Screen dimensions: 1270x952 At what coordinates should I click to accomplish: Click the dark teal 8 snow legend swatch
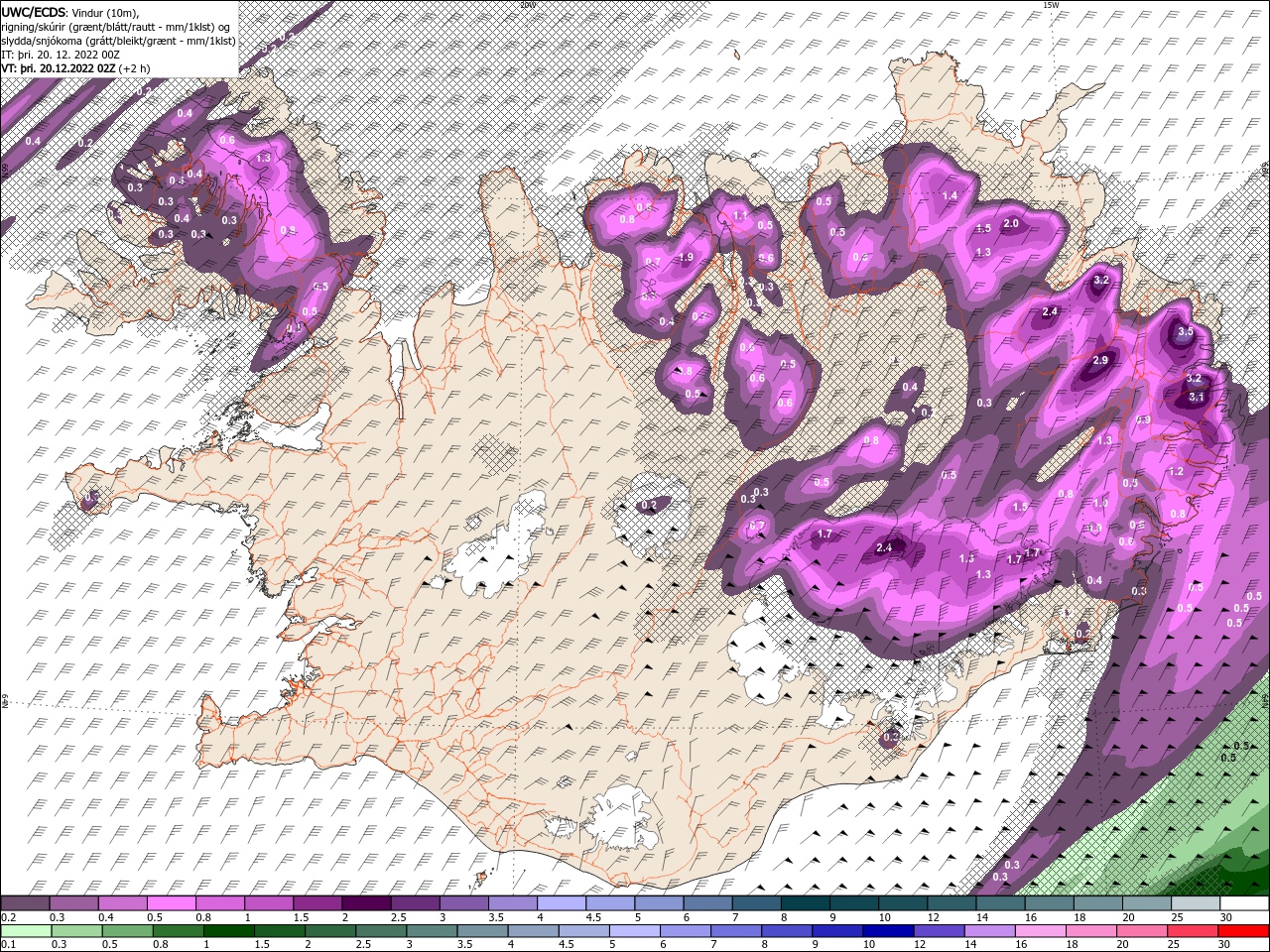[x=804, y=902]
